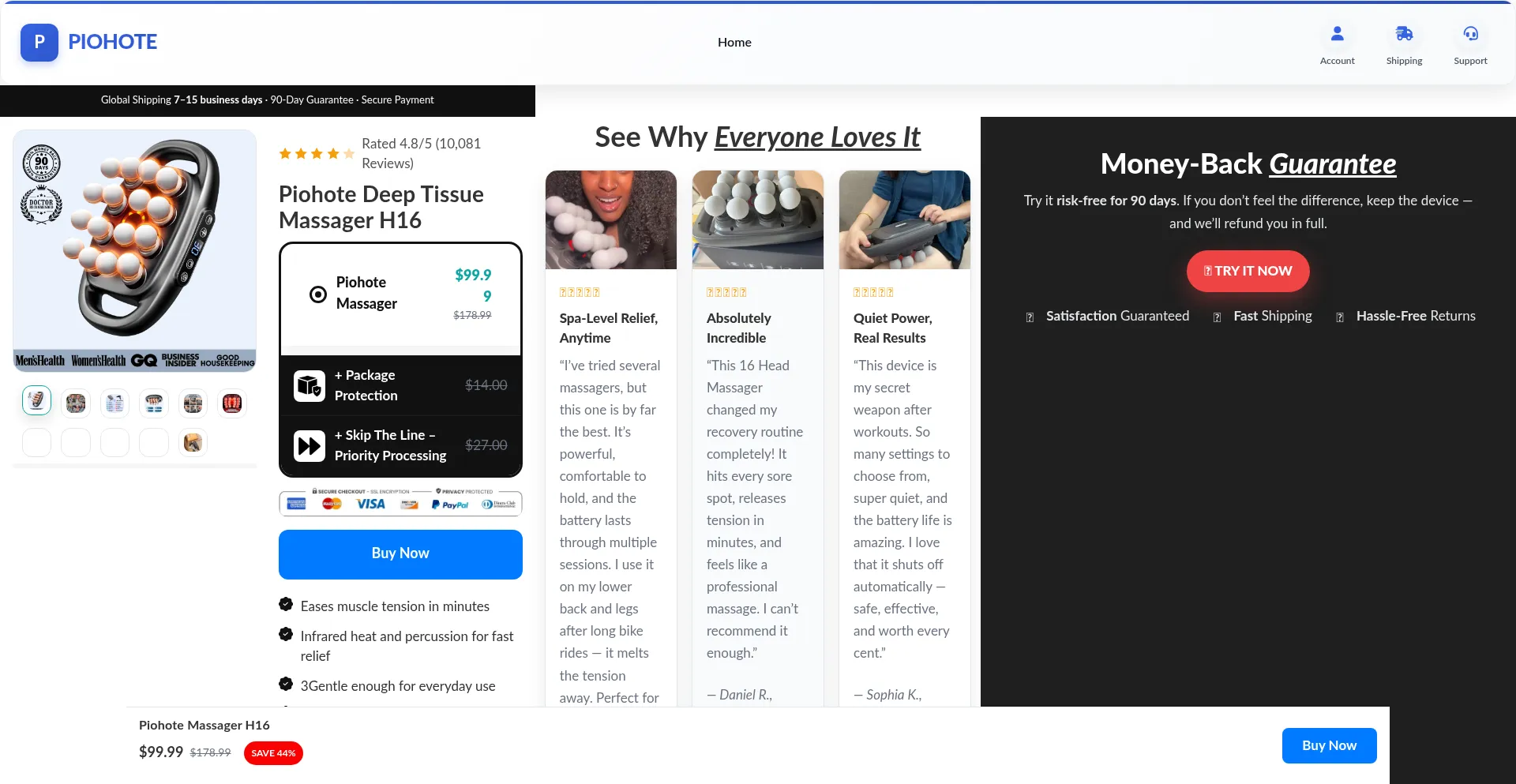The height and width of the screenshot is (784, 1516).
Task: Click "3Gentle enough for everyday use" text
Action: tap(398, 686)
